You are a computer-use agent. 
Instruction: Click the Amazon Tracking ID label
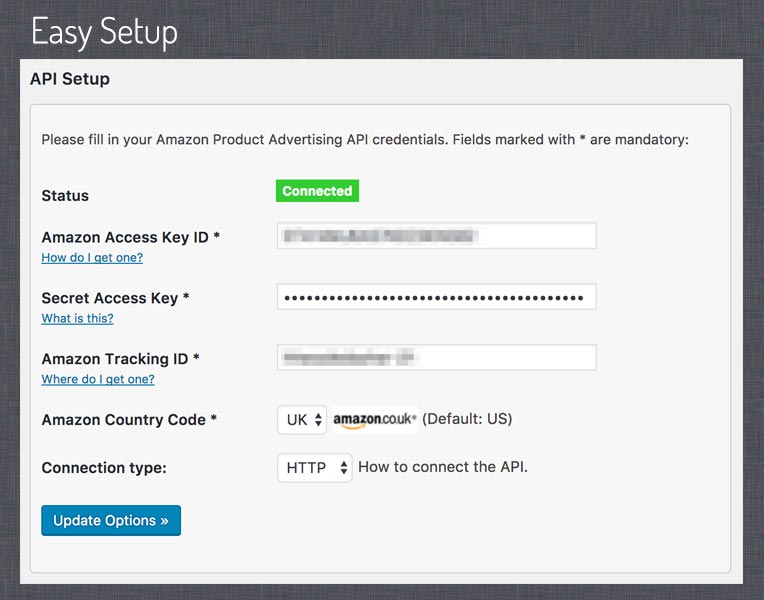point(120,359)
